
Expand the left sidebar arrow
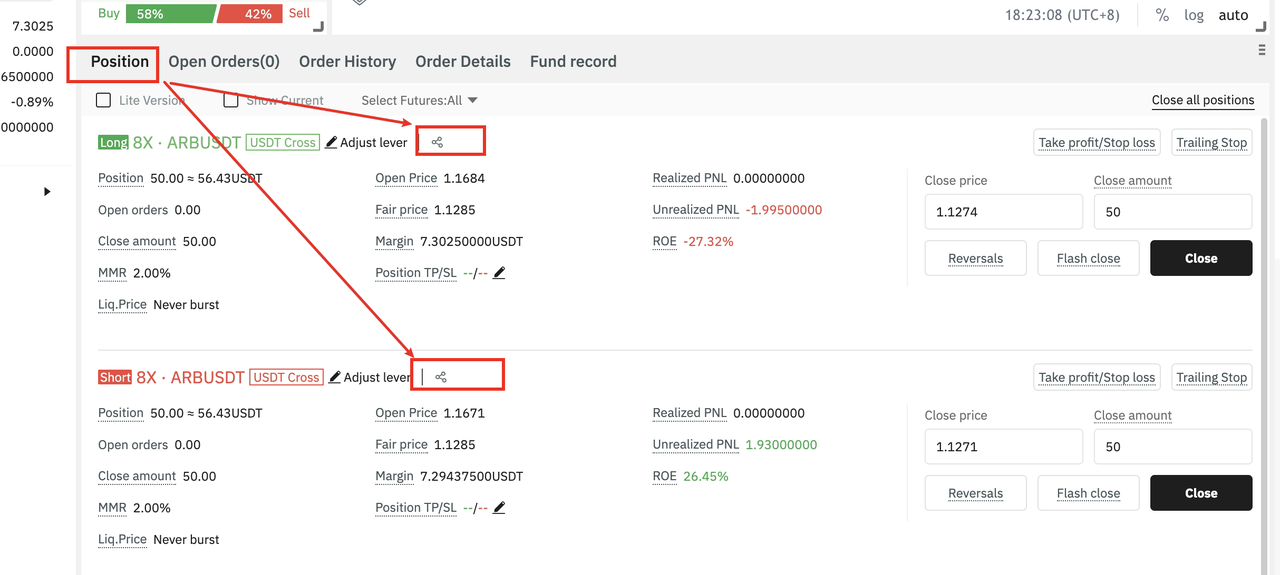point(47,191)
